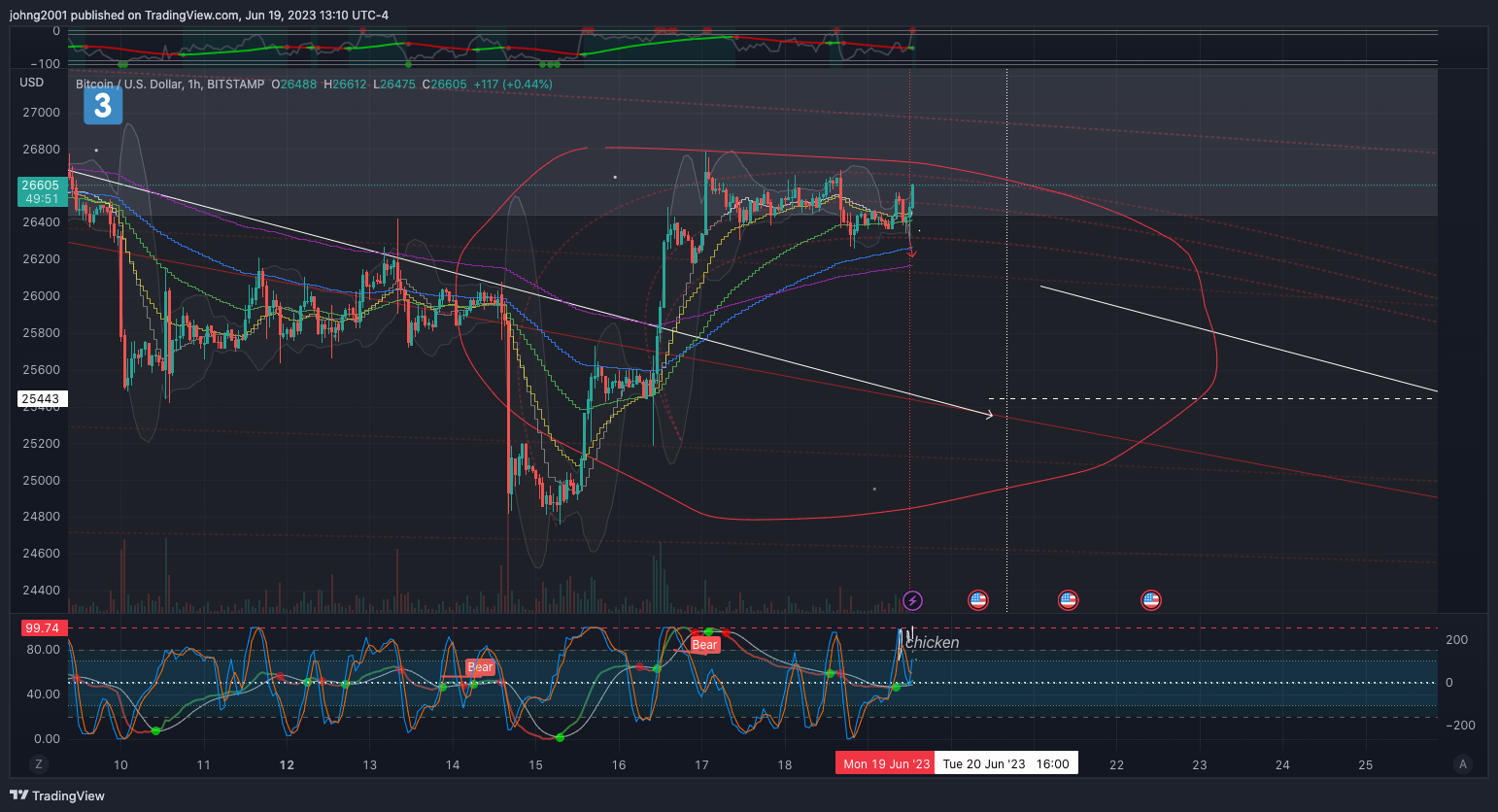Click the 40.00 oscillator axis value
Viewport: 1498px width, 812px height.
[x=43, y=694]
